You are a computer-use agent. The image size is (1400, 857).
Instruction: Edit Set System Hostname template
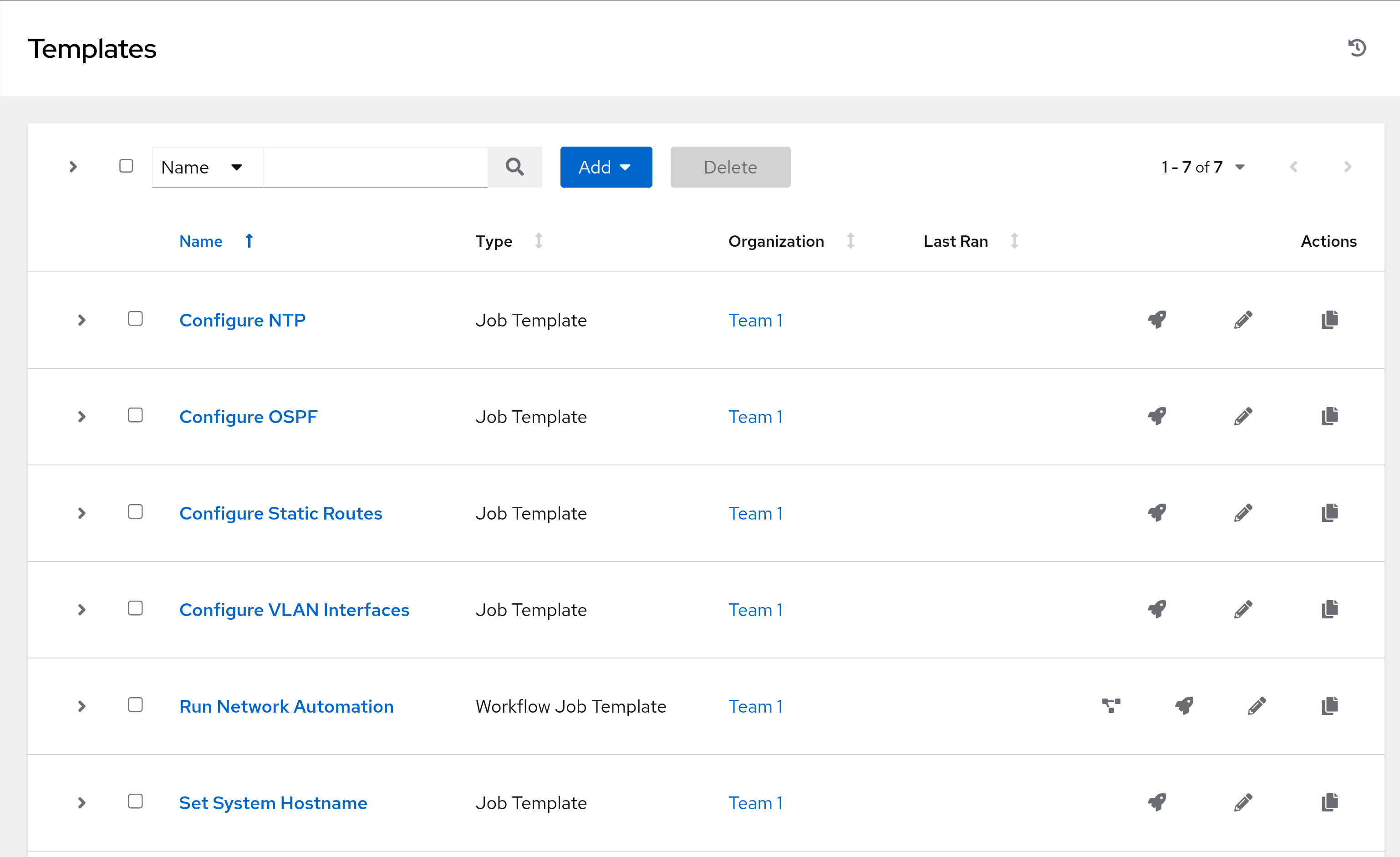(x=1243, y=803)
